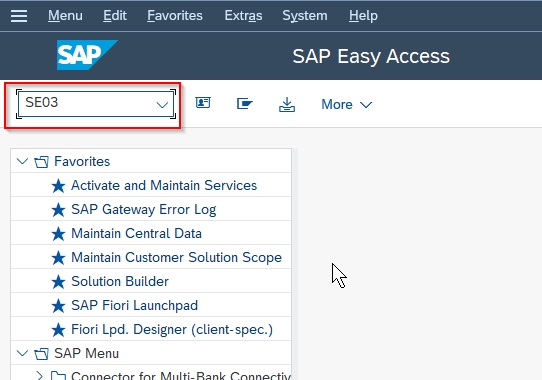Select the Favorites folder node
542x380 pixels.
point(82,161)
